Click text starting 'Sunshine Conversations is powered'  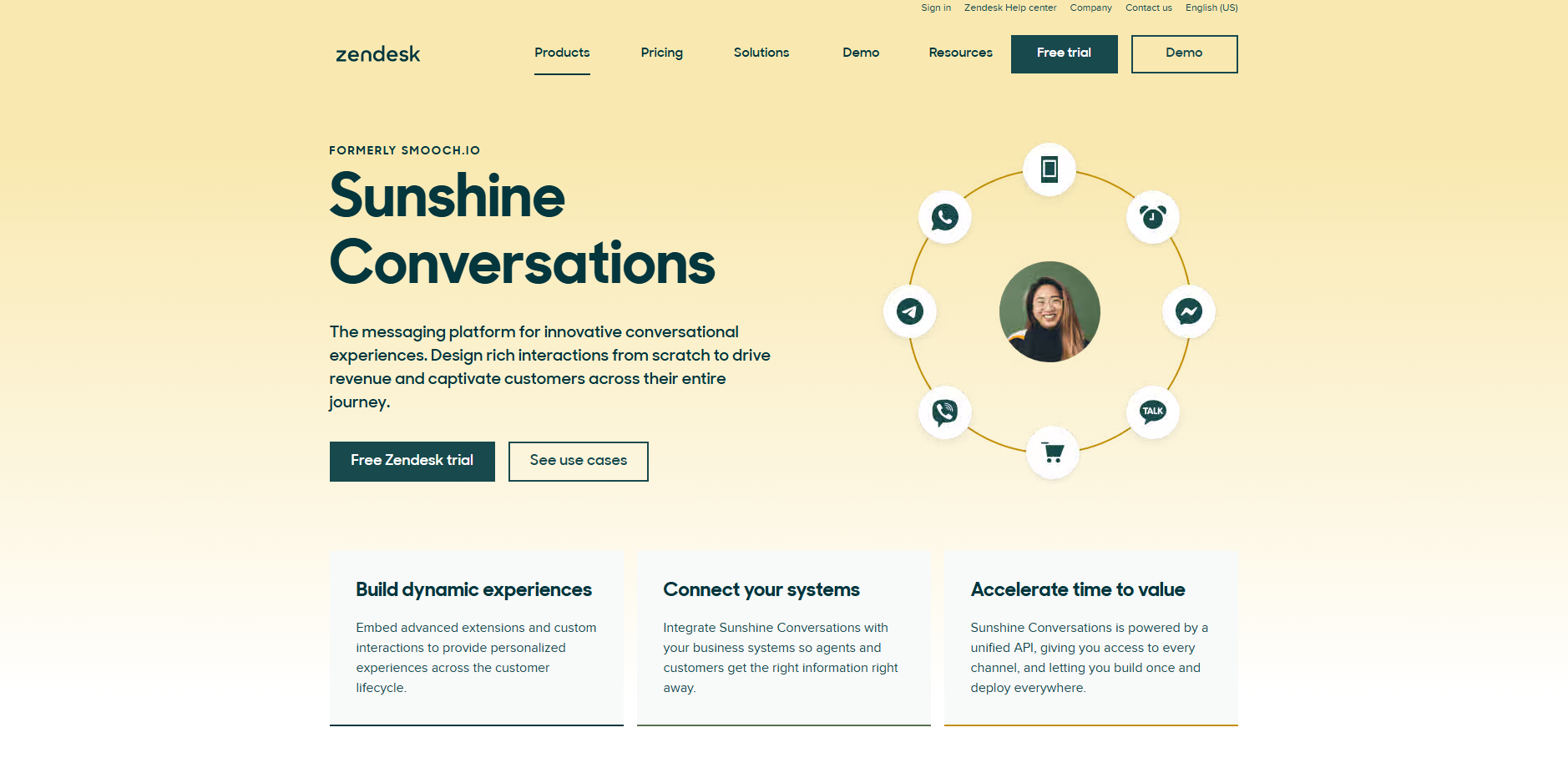click(1090, 658)
